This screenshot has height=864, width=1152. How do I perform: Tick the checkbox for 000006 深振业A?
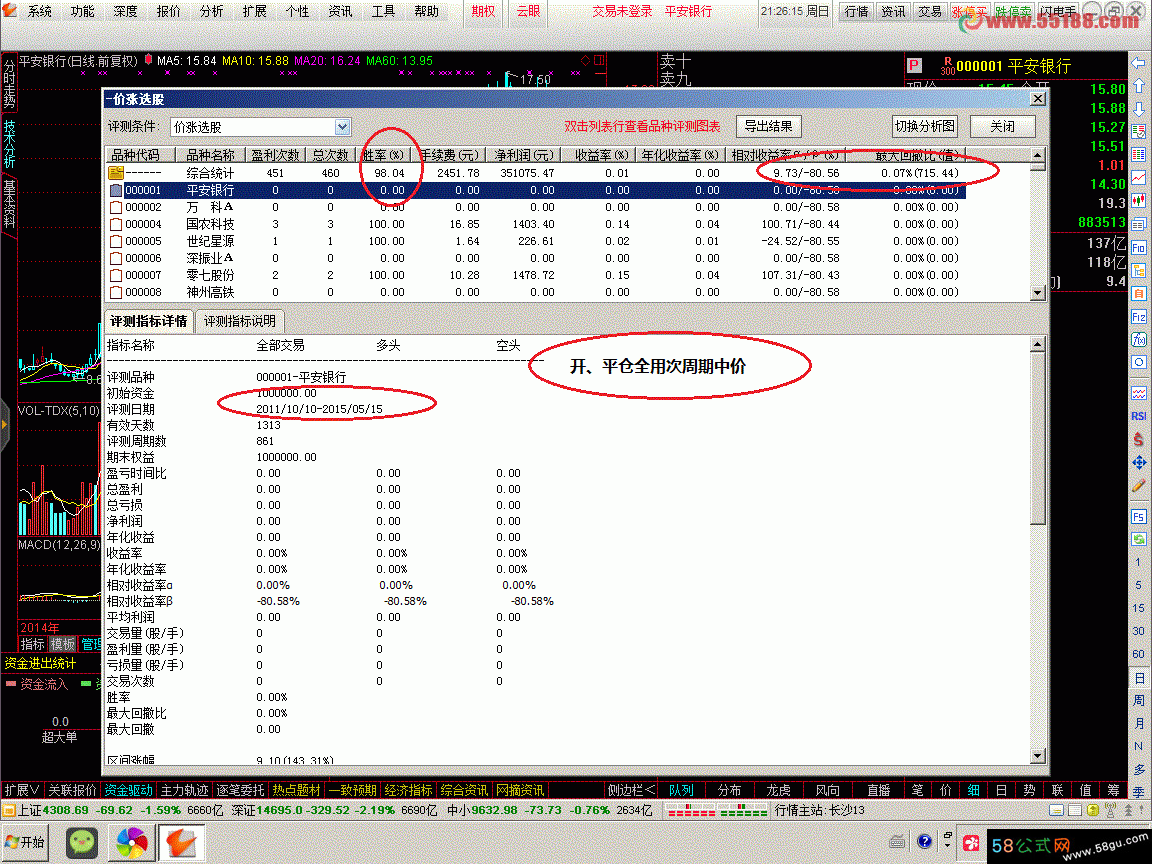(x=115, y=258)
